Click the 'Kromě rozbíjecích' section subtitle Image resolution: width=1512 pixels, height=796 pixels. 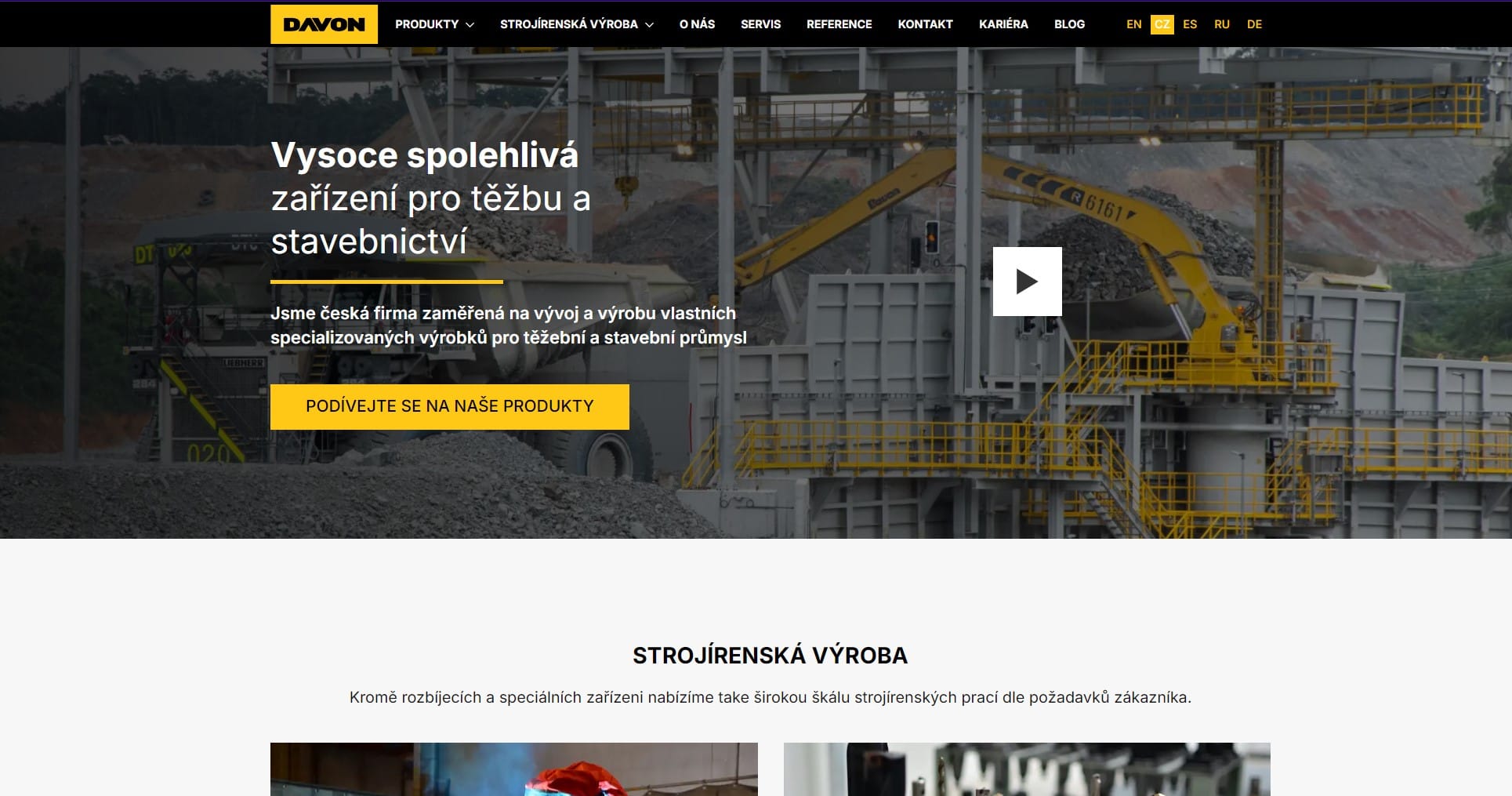coord(770,697)
